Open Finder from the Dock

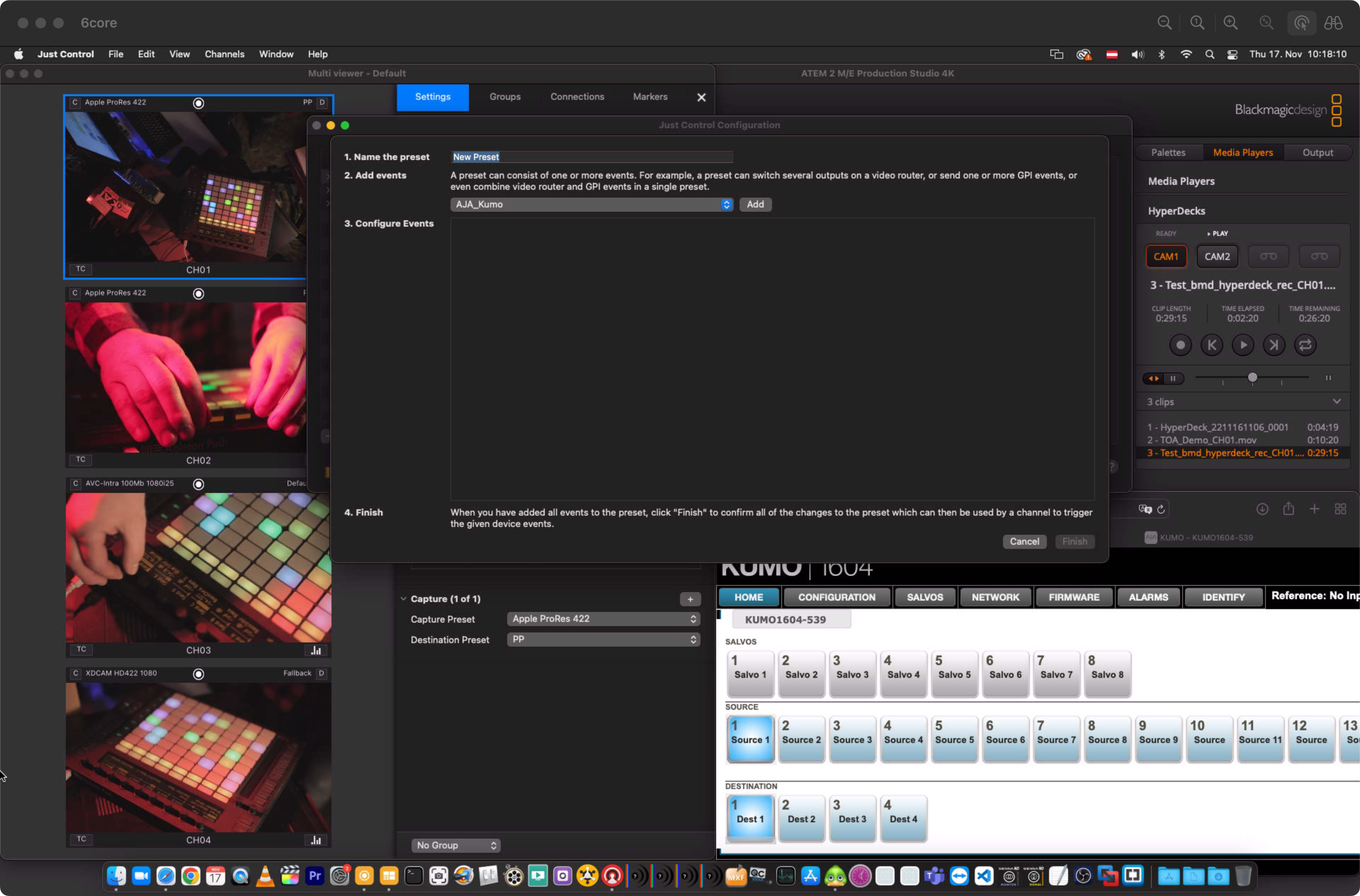pyautogui.click(x=116, y=876)
